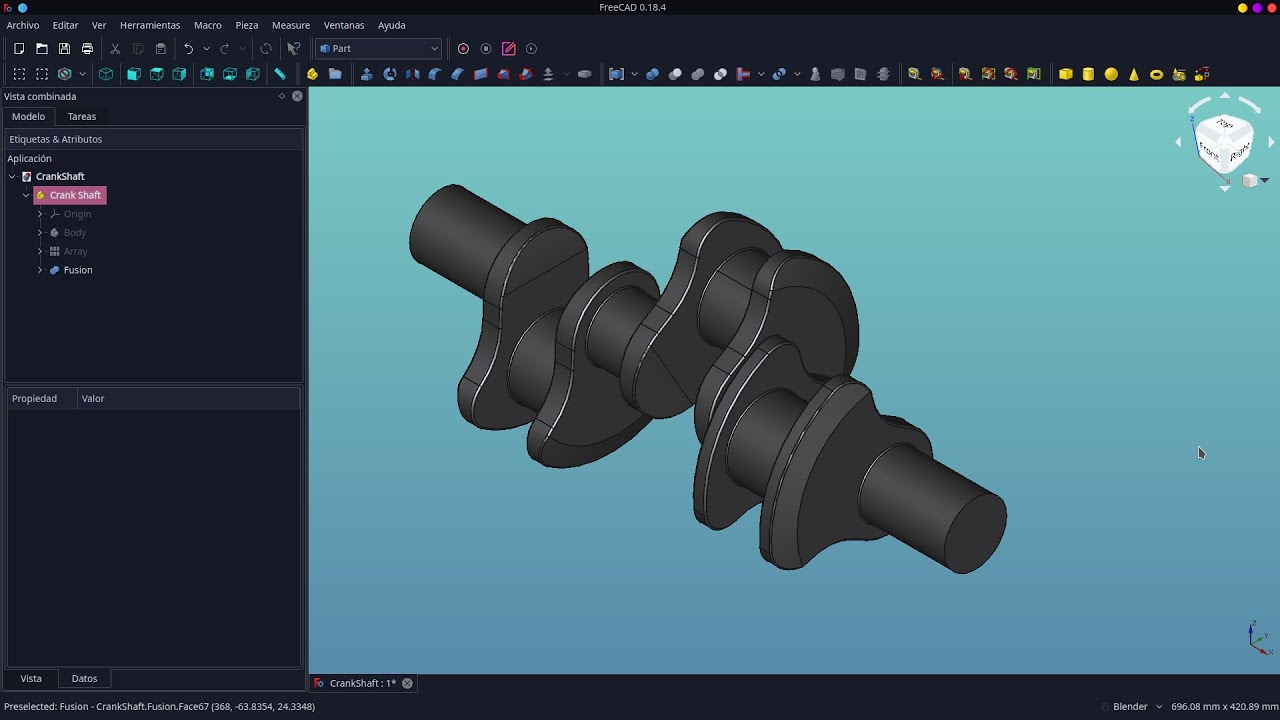Open parametric primitives creator
This screenshot has height=720, width=1280.
1179,74
